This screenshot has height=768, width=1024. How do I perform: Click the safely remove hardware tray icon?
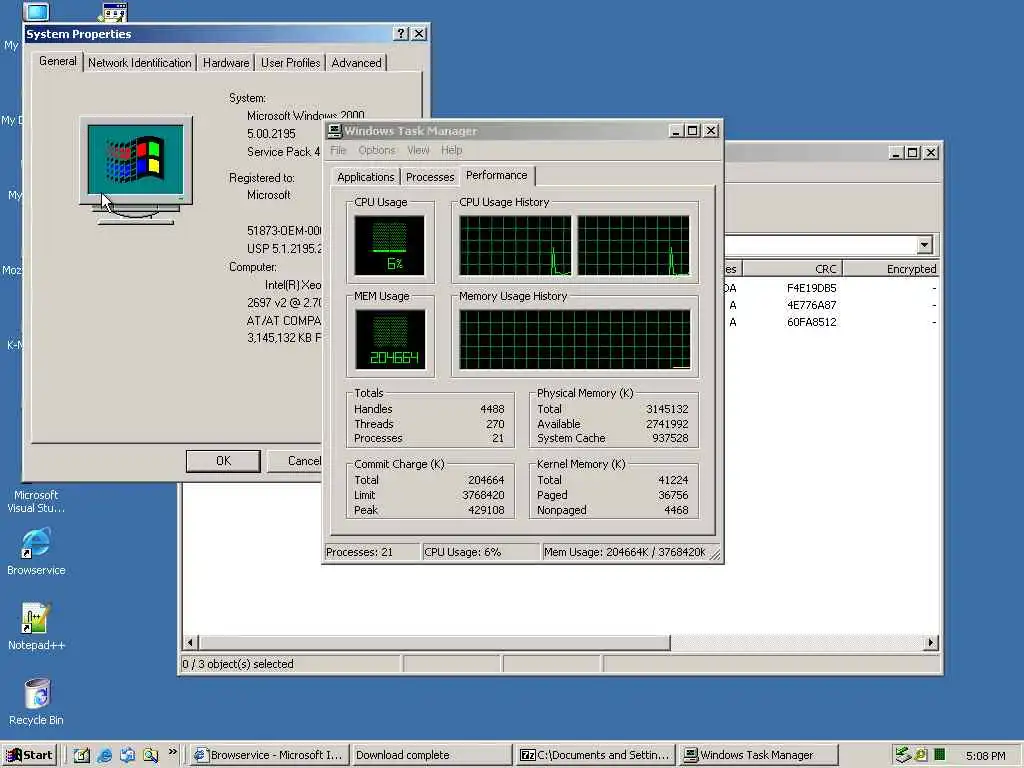coord(903,754)
